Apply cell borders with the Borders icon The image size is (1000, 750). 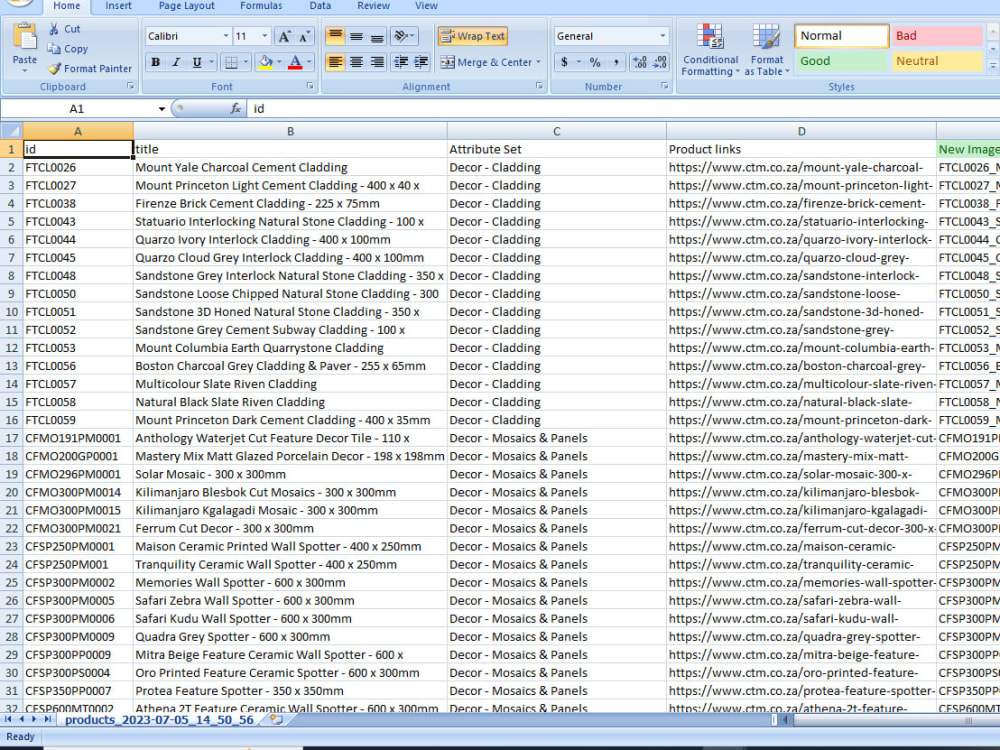(x=231, y=62)
